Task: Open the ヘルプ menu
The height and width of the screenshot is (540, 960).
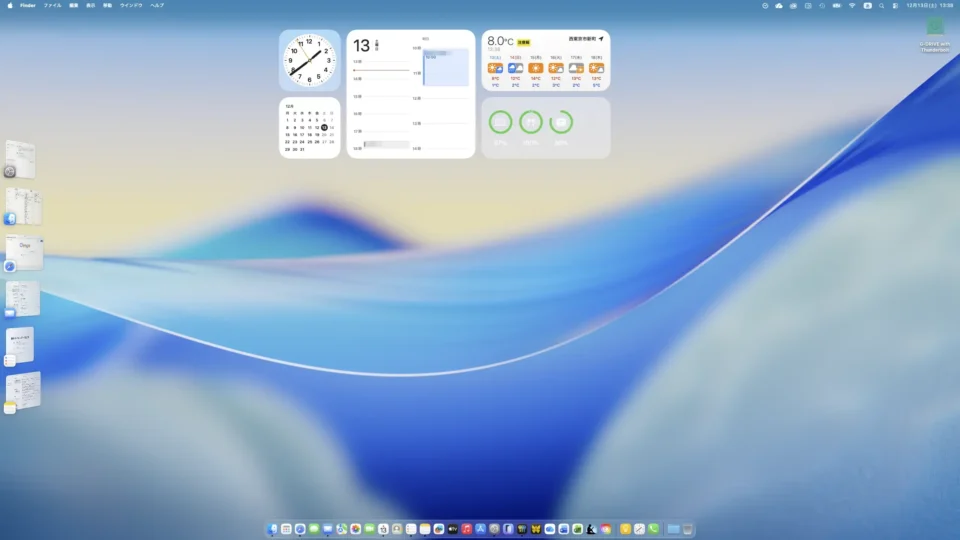Action: [x=157, y=6]
